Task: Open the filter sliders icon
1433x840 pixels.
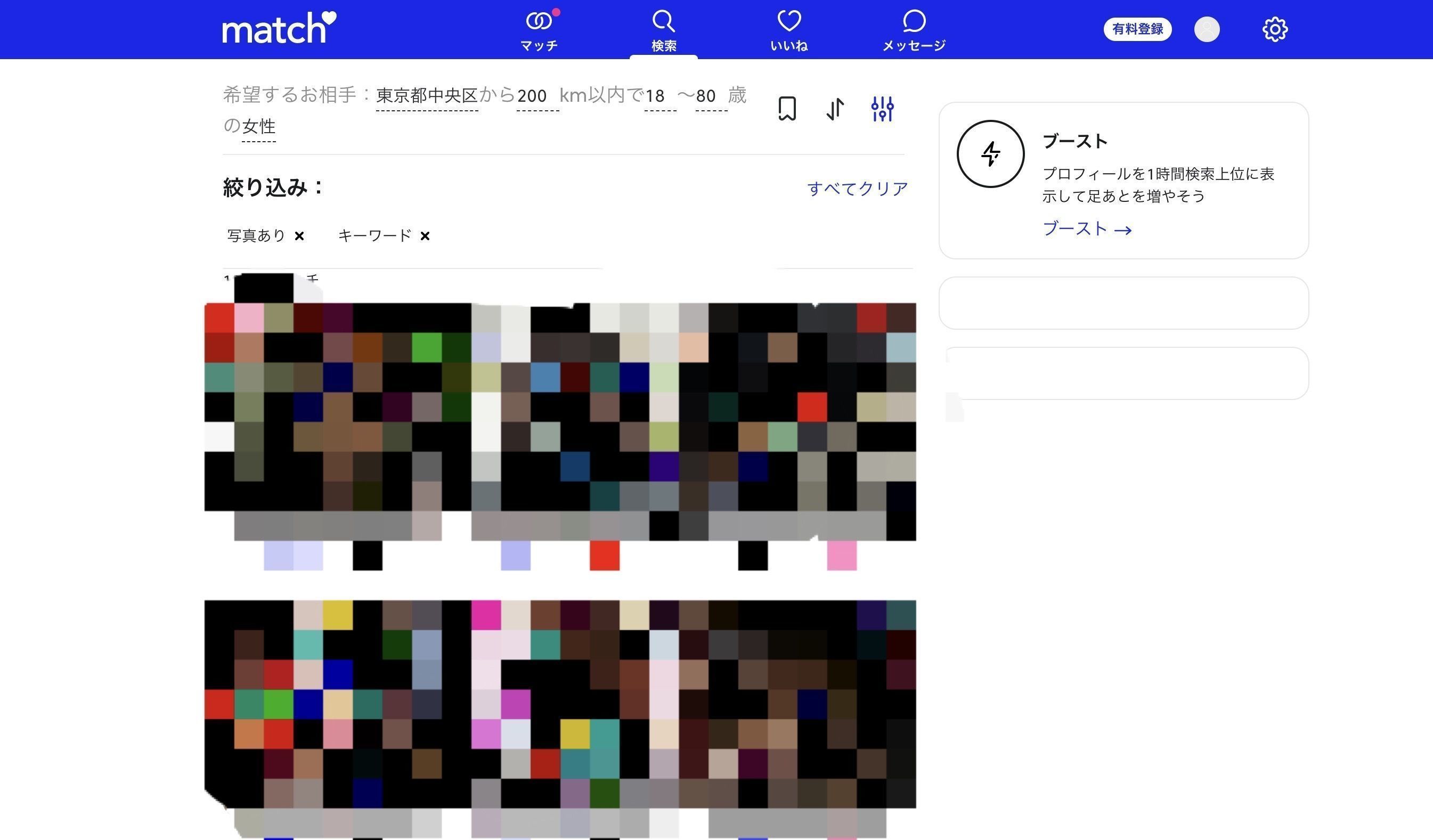Action: [882, 108]
